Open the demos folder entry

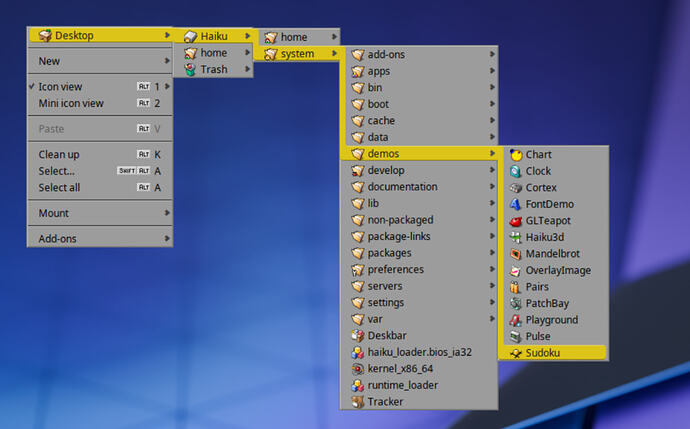[419, 154]
